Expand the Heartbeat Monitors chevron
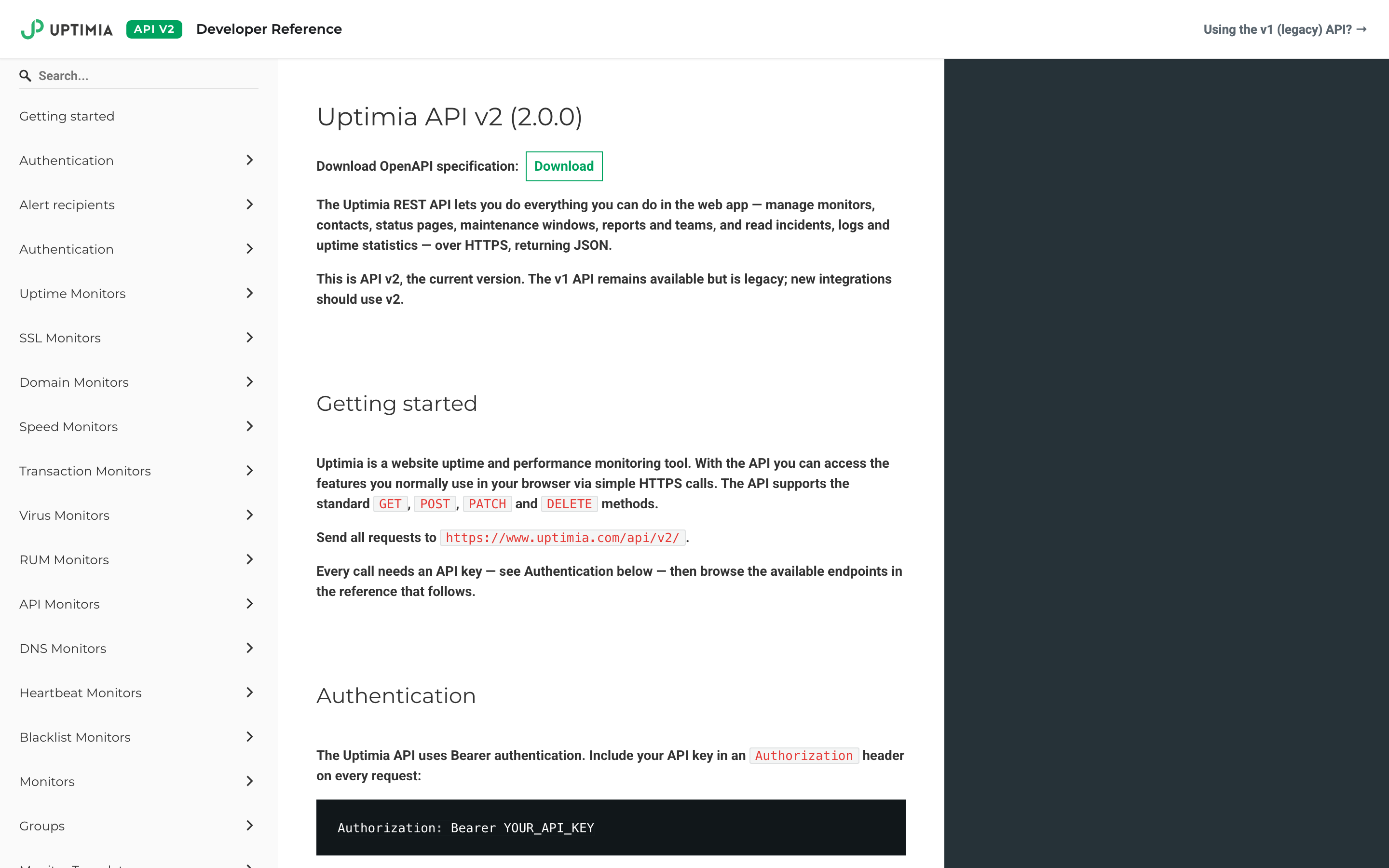This screenshot has width=1389, height=868. pos(250,692)
